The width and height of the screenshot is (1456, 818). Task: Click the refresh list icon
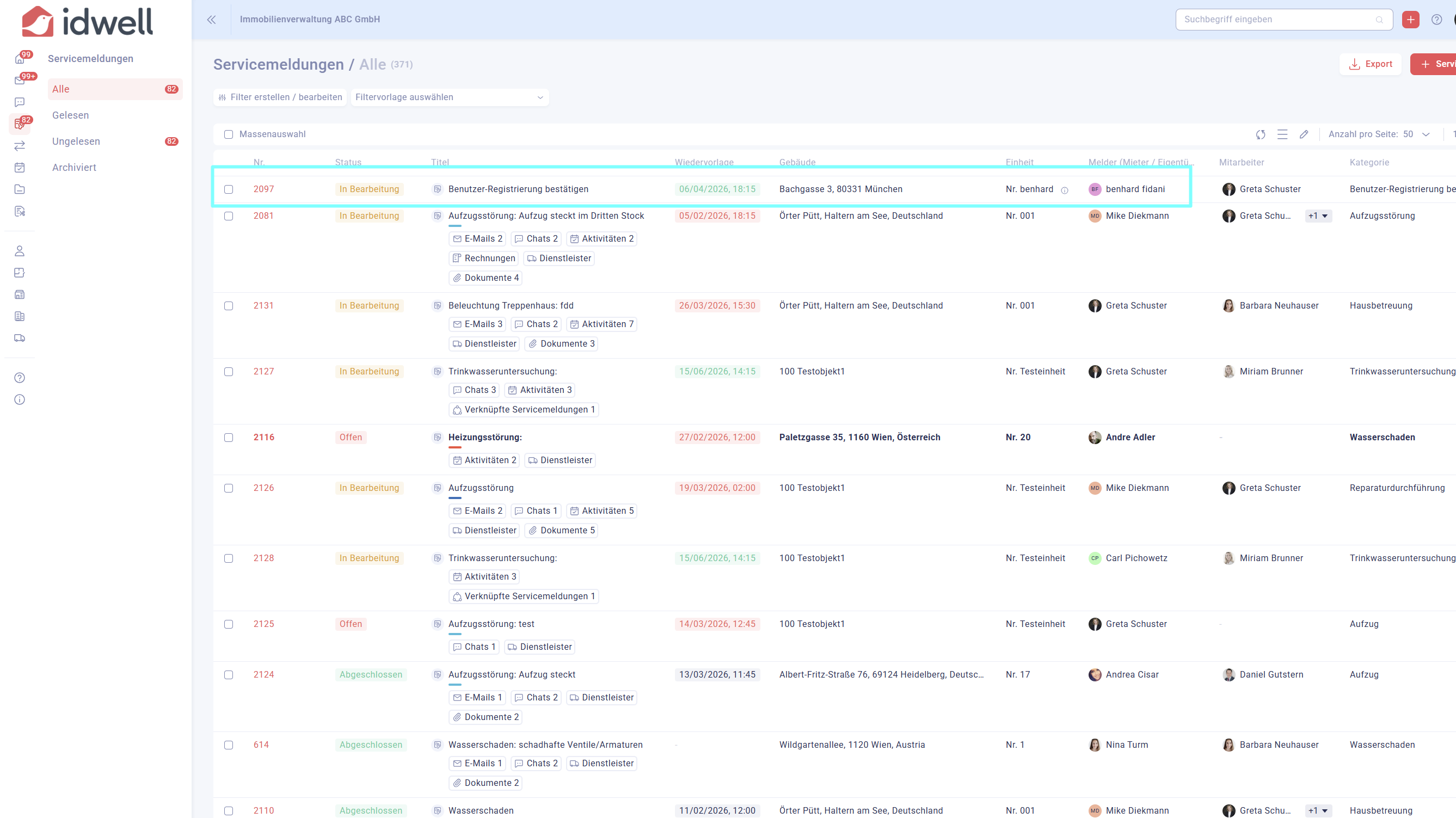click(1261, 134)
